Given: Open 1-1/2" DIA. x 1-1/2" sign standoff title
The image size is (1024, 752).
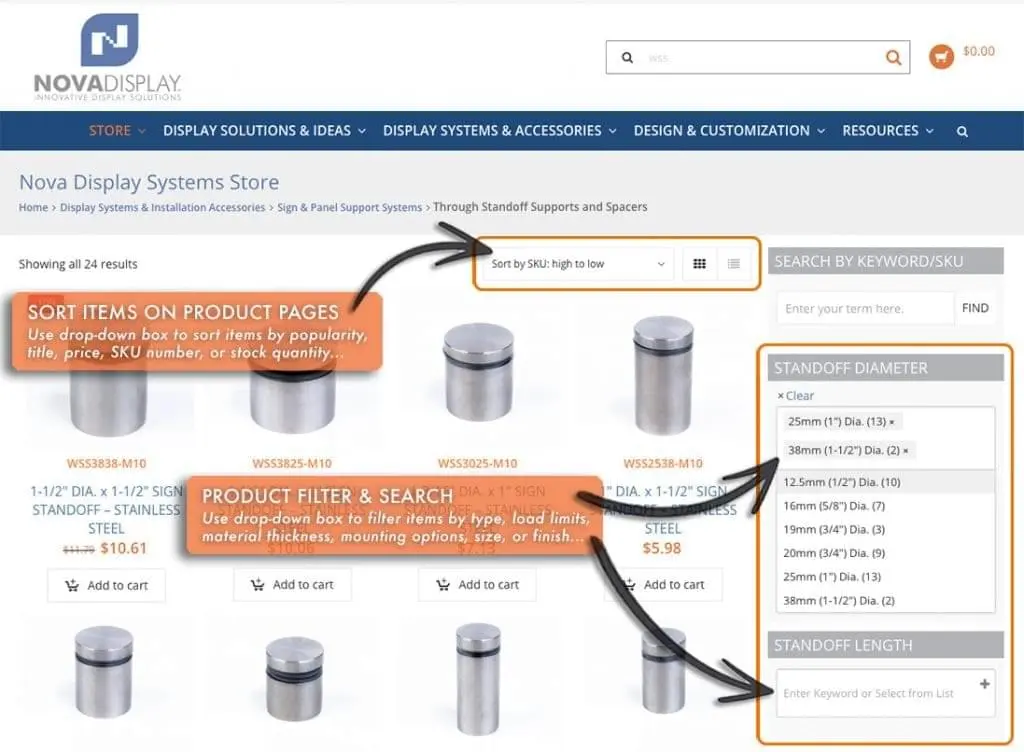Looking at the screenshot, I should (106, 510).
